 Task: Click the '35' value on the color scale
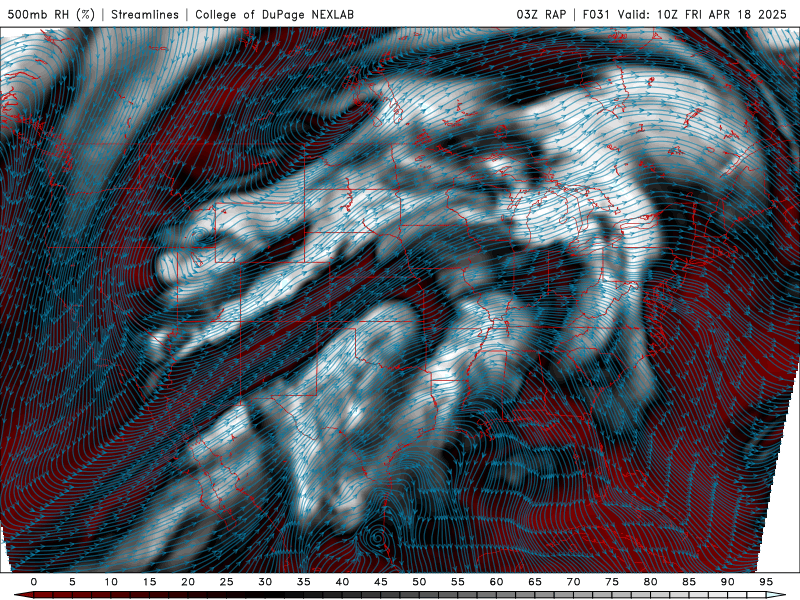[x=304, y=582]
